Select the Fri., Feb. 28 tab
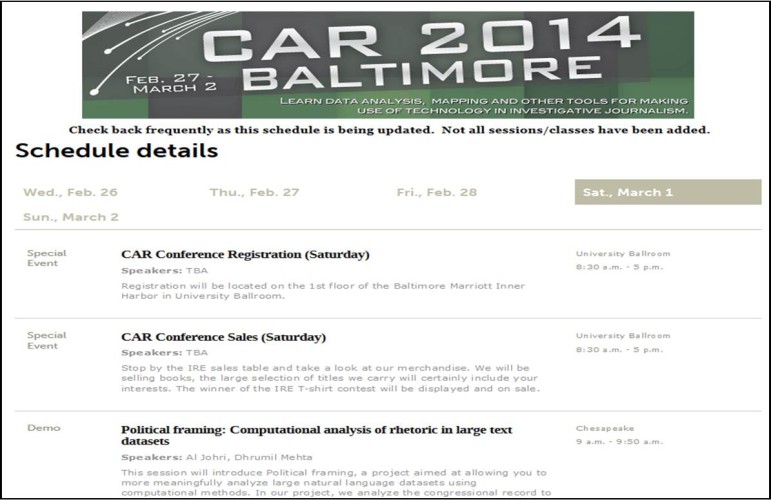The image size is (771, 500). click(x=437, y=192)
